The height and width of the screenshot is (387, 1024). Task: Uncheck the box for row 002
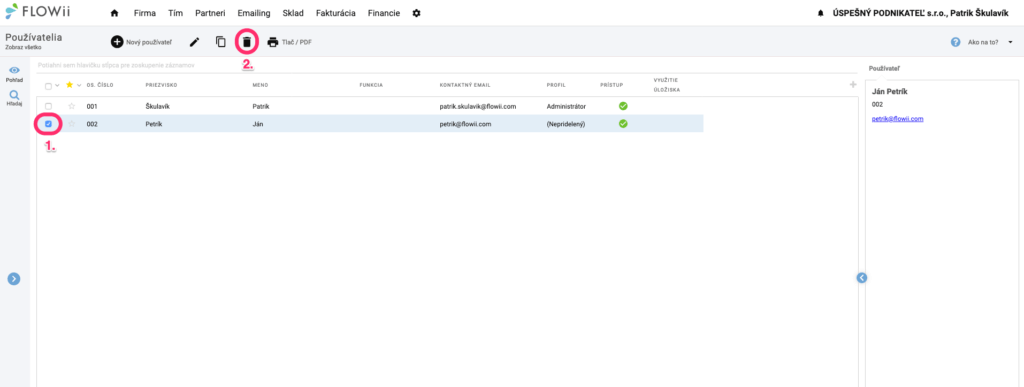tap(48, 124)
